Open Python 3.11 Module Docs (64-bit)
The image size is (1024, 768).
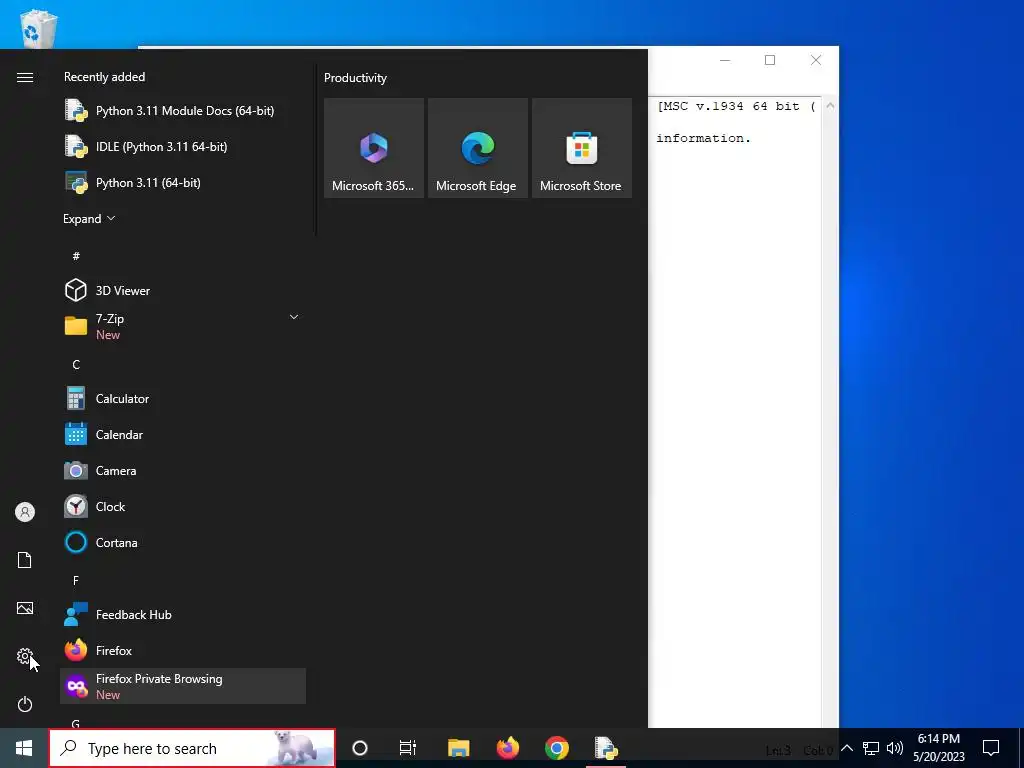coord(183,110)
